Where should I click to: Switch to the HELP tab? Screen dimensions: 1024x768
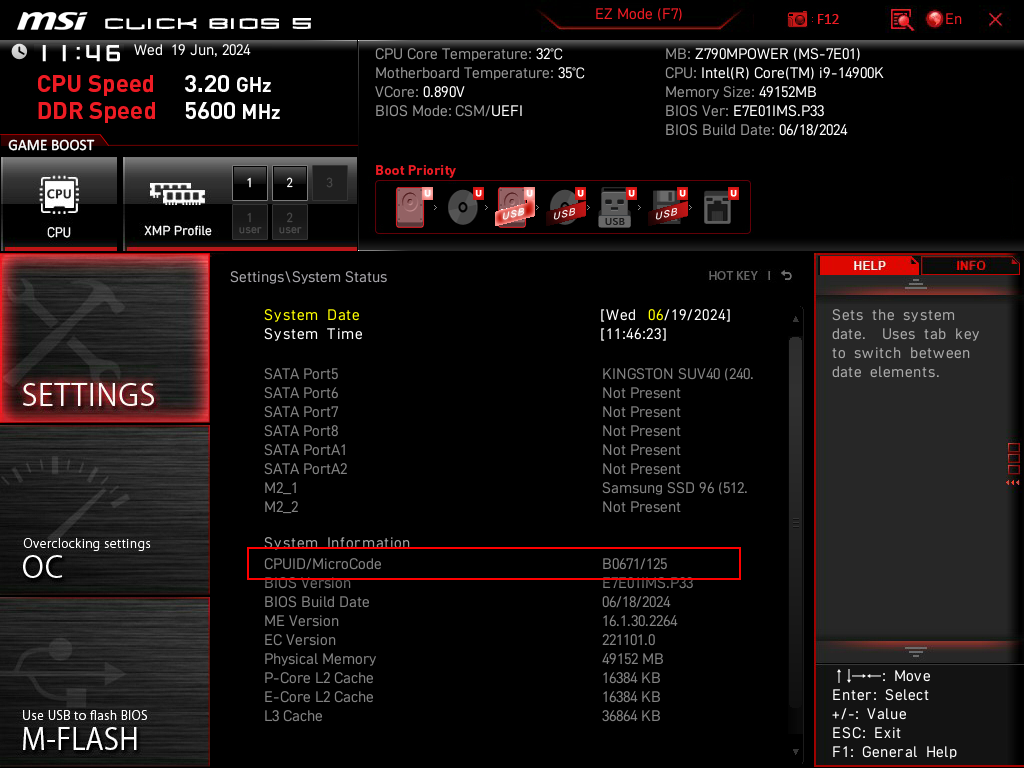click(x=869, y=265)
